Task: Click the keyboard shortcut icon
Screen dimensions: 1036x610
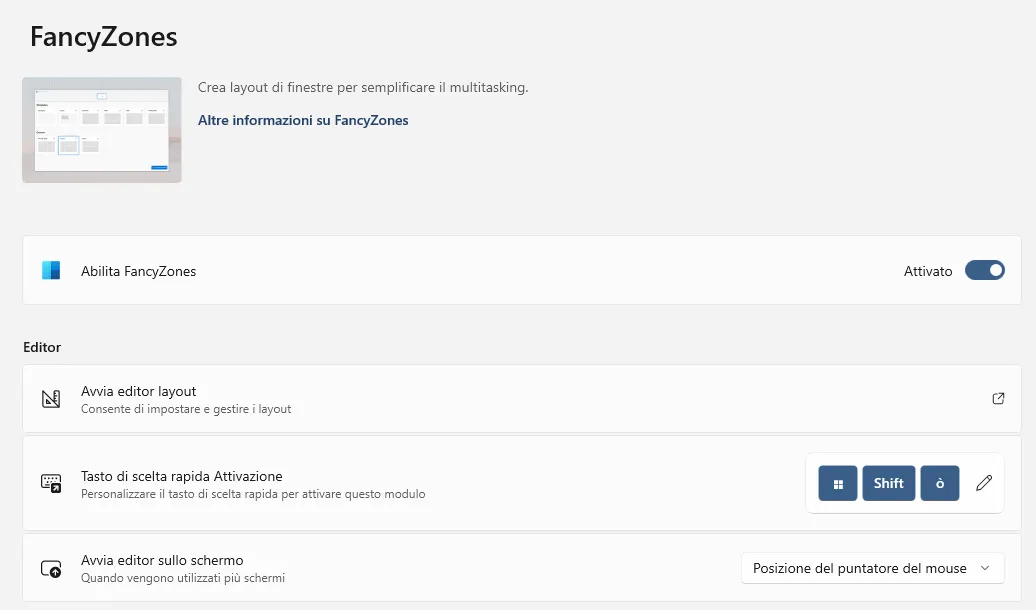Action: pyautogui.click(x=51, y=483)
